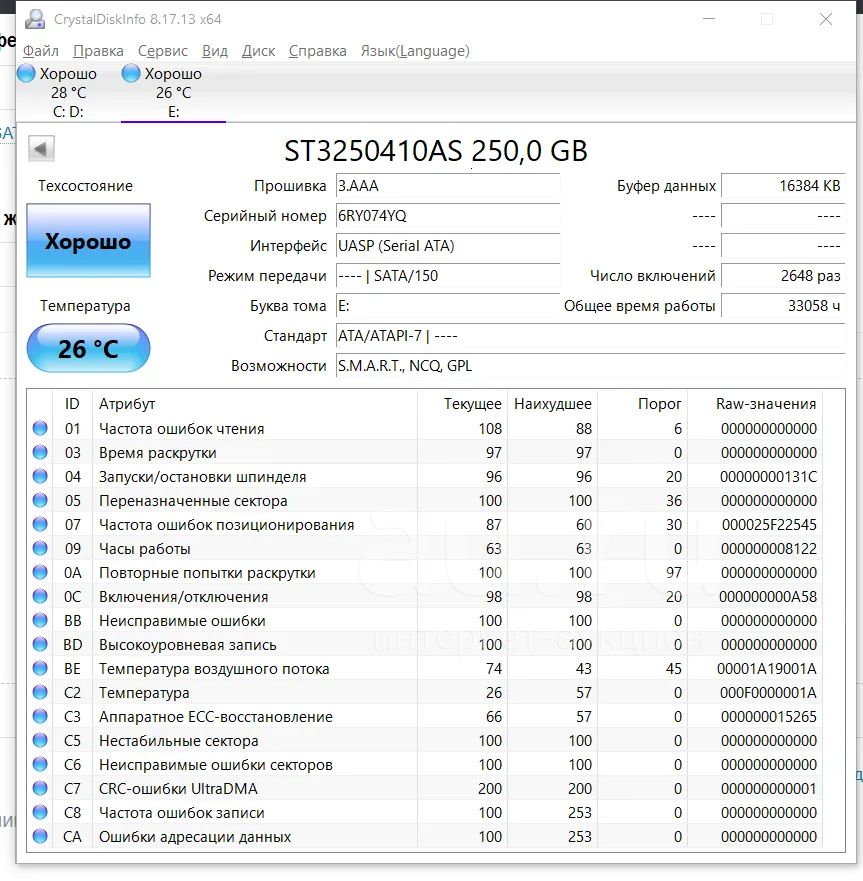Screen dimensions: 863x881
Task: Click status orb of attribute 01 row
Action: click(x=40, y=428)
